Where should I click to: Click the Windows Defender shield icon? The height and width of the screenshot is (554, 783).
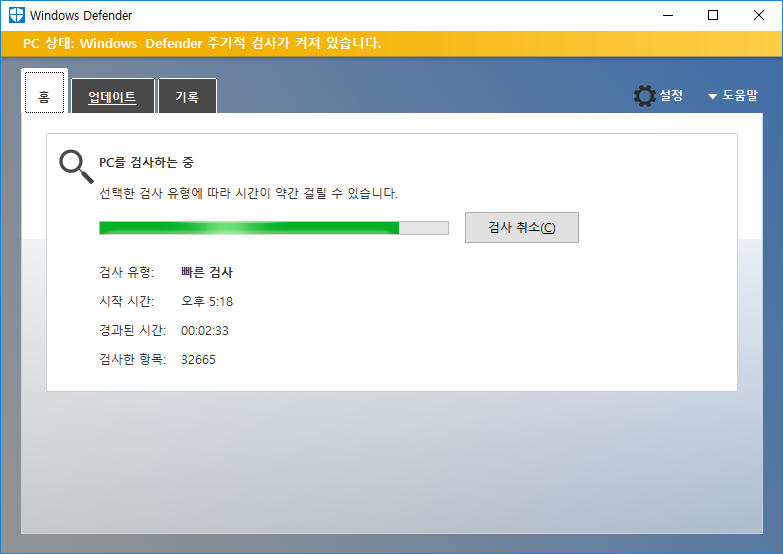(x=16, y=15)
